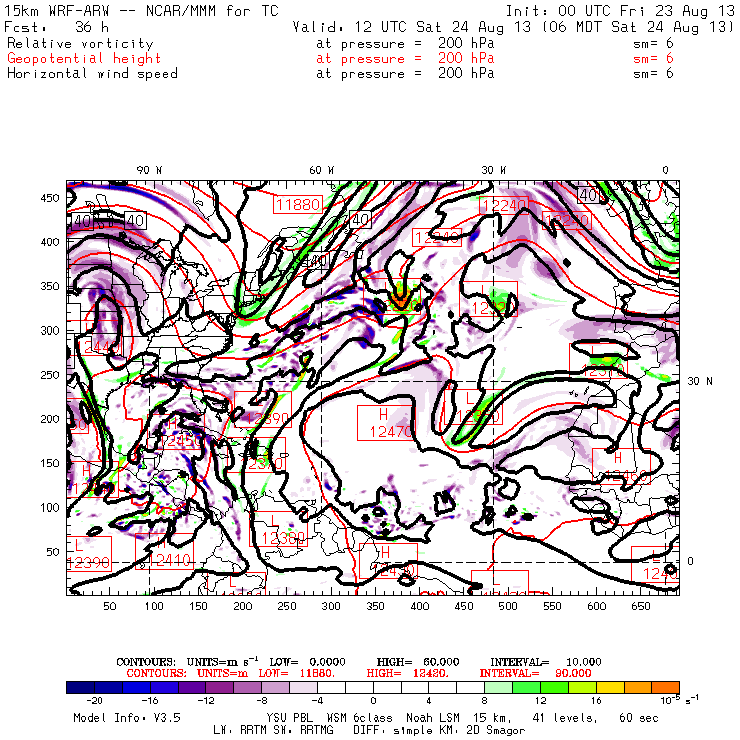Click the red 'at pressure = 200 hPa' text
Screen dimensions: 740x740
[405, 59]
